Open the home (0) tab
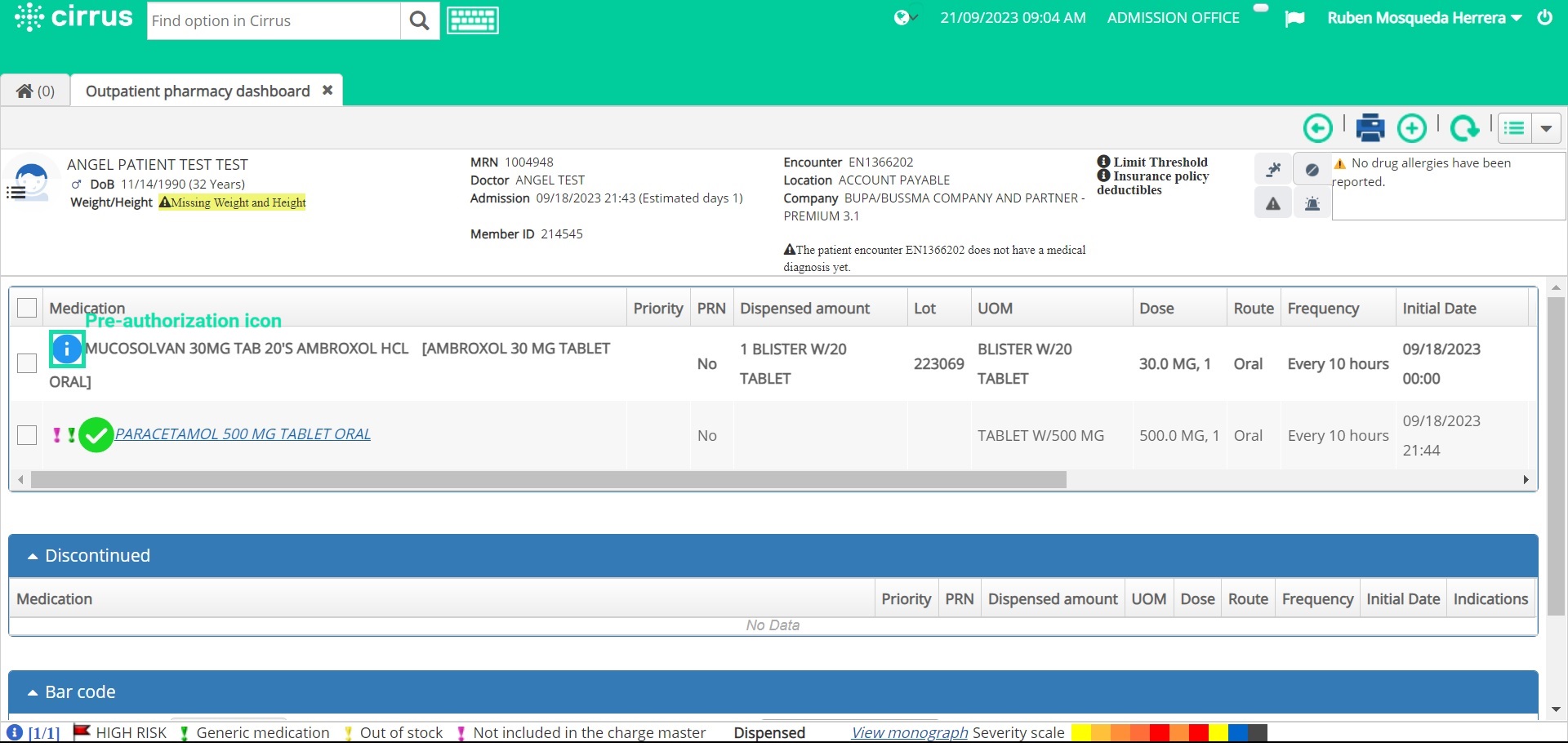 pyautogui.click(x=34, y=91)
